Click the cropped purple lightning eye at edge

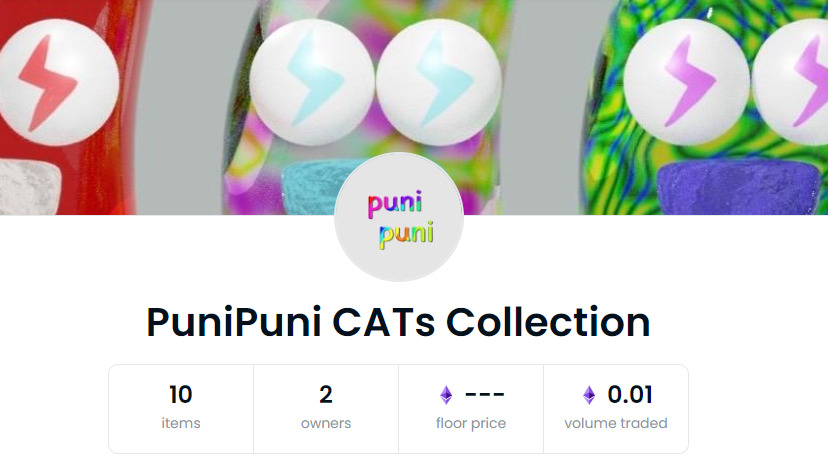click(x=790, y=82)
